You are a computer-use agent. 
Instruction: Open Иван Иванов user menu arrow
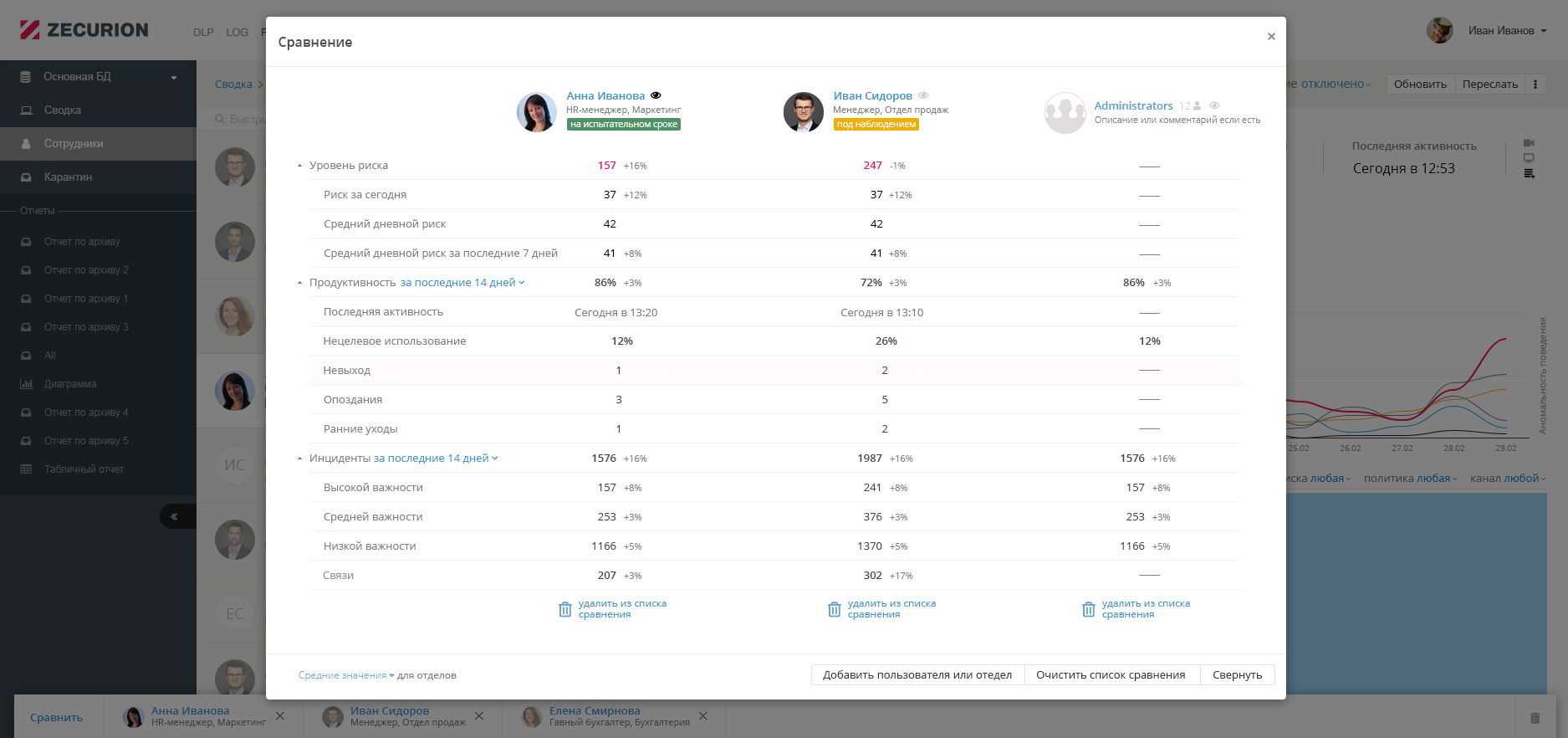coord(1544,31)
